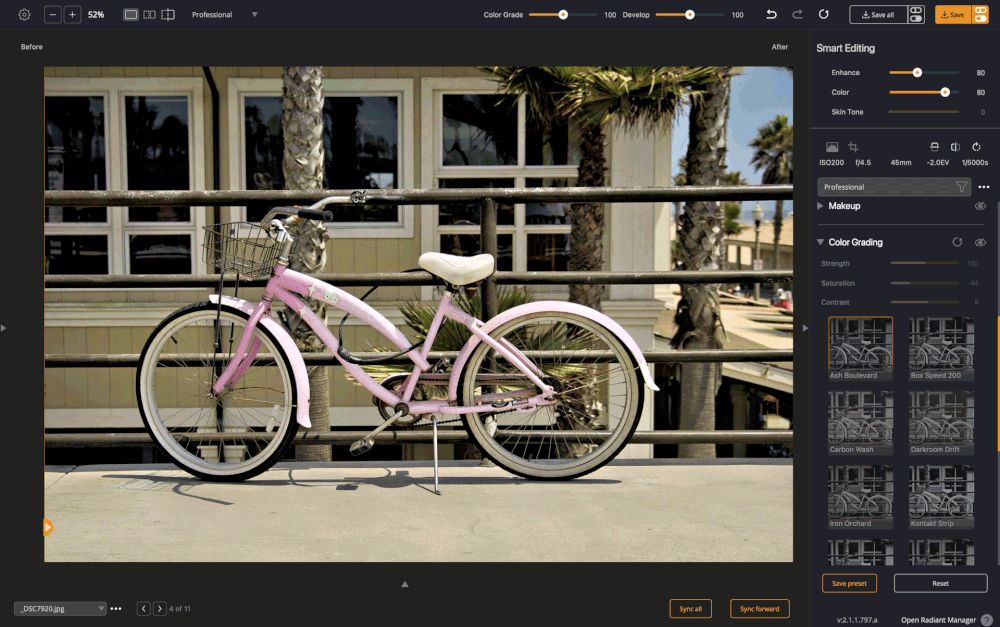This screenshot has height=627, width=1000.
Task: Open the three-dot menu beside Professional filter
Action: click(984, 187)
